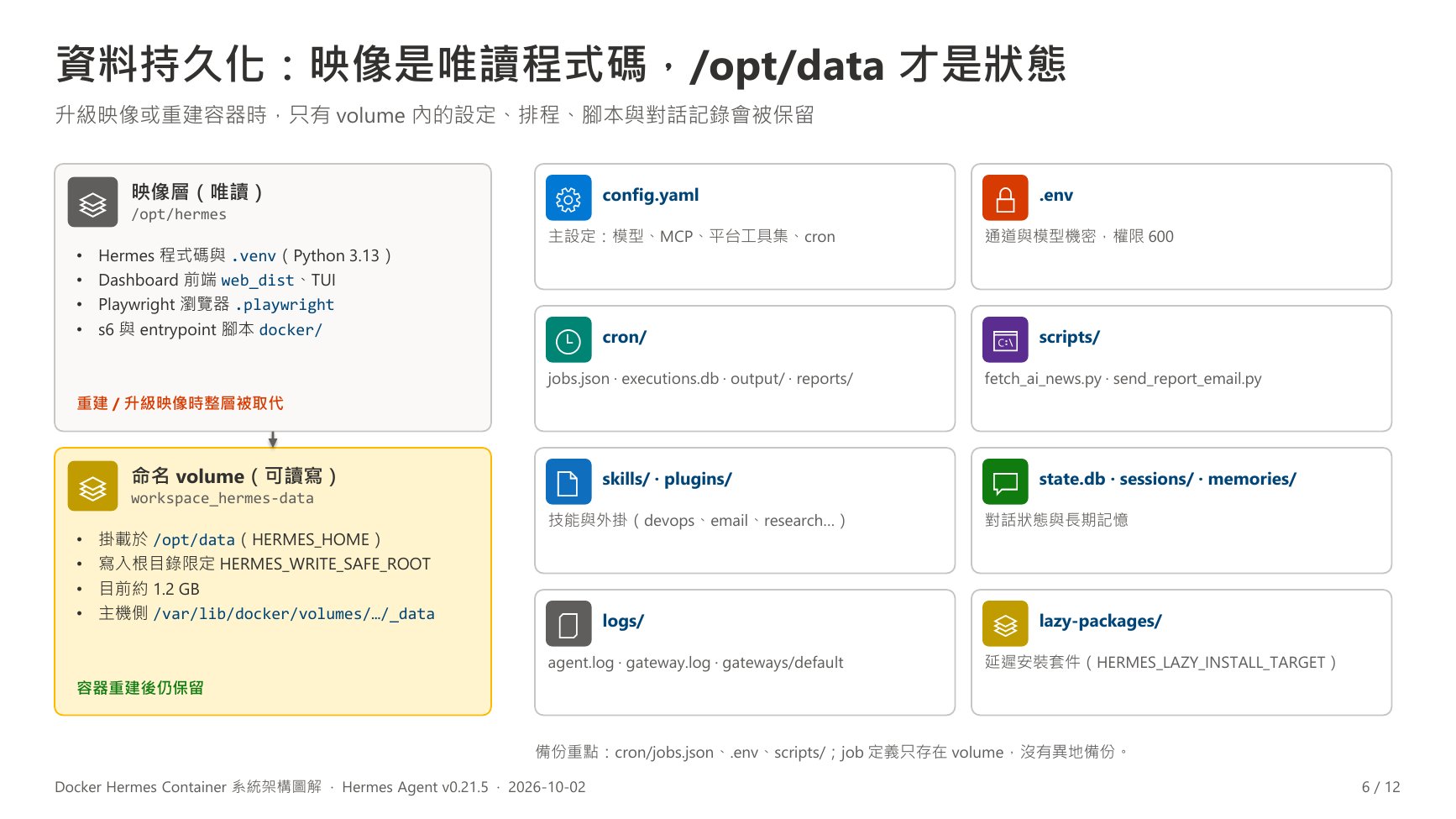Screen dimensions: 1456x819
Task: Click the 通道與模型機密，權限 600 description
Action: 1079,237
